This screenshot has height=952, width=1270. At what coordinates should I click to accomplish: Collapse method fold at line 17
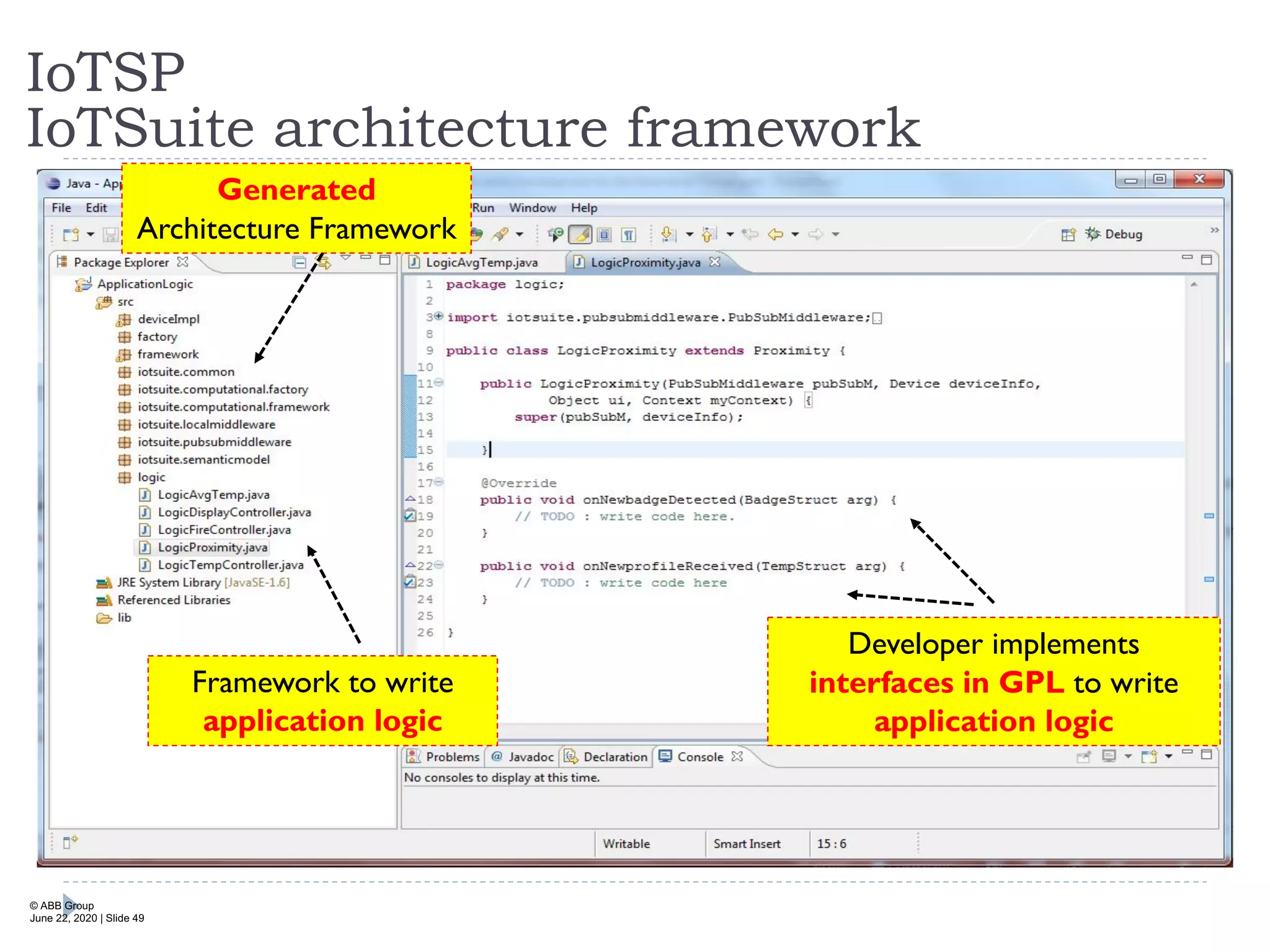pos(439,482)
